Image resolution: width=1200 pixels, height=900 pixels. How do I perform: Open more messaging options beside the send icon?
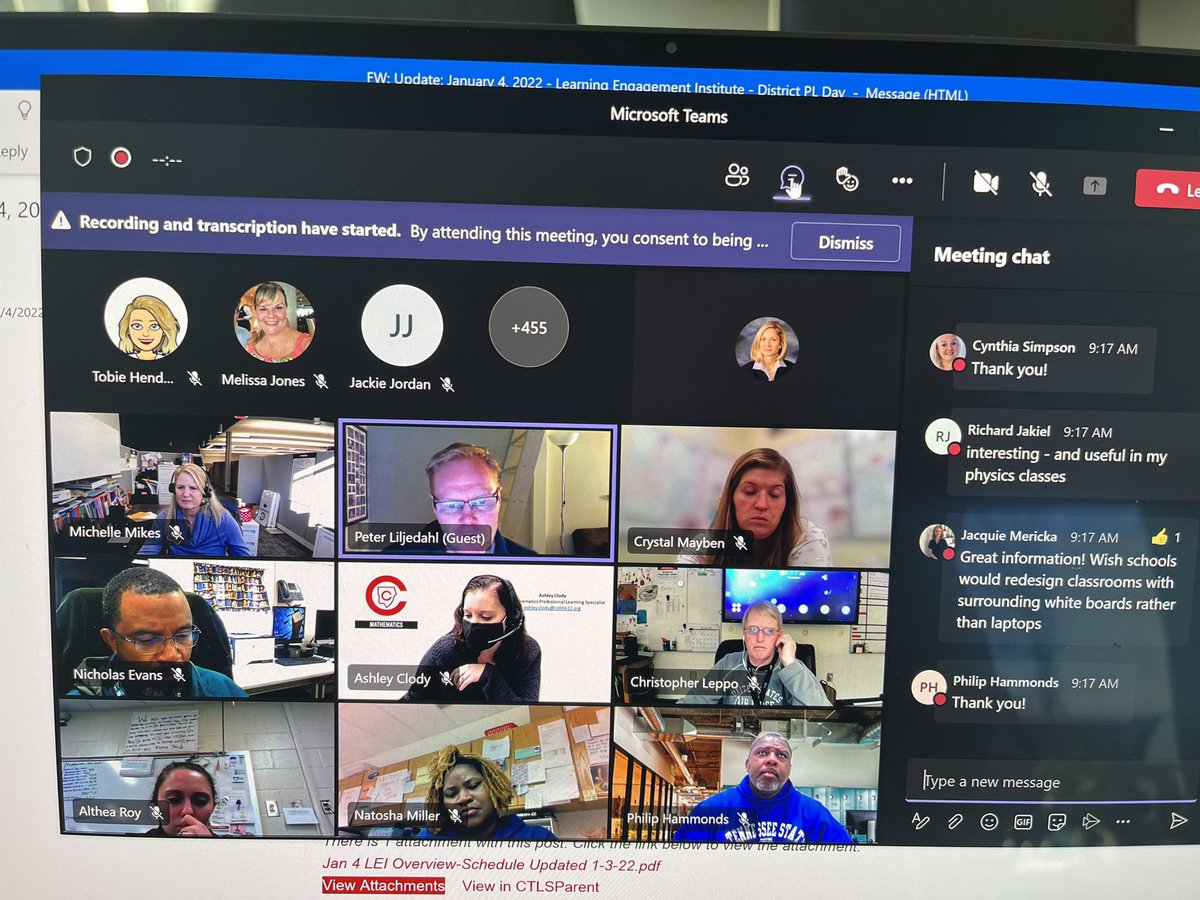tap(1122, 821)
